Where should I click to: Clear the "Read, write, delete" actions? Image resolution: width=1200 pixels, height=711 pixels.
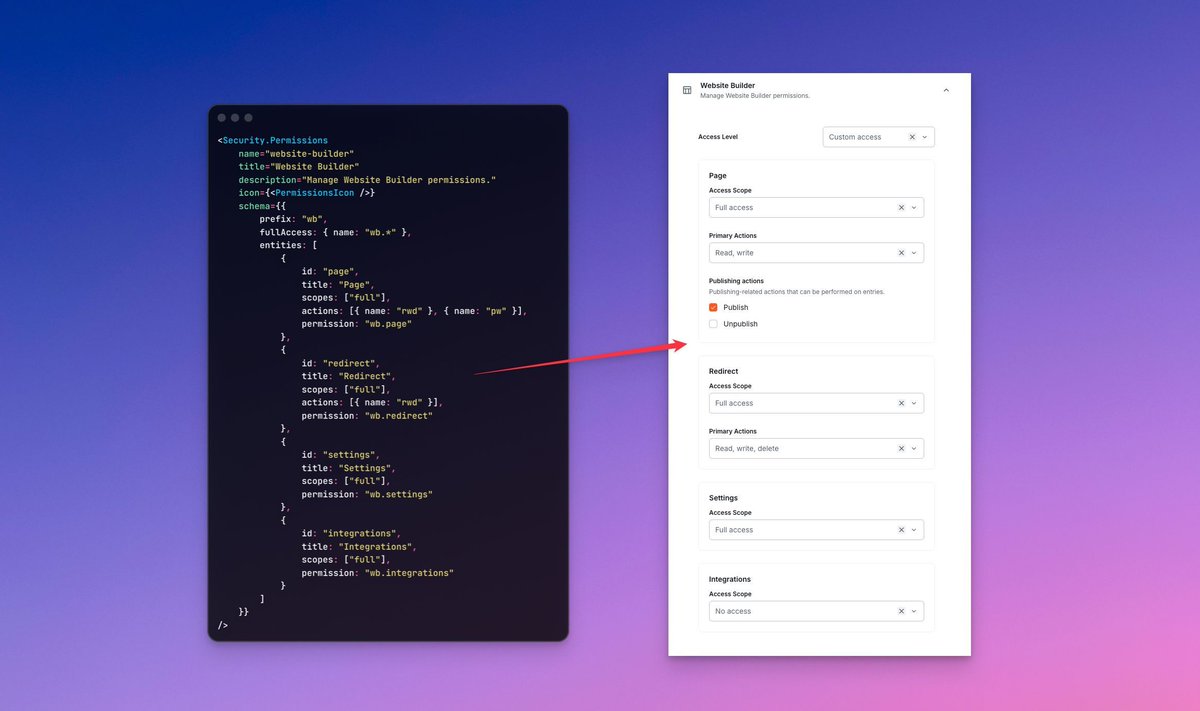click(900, 448)
